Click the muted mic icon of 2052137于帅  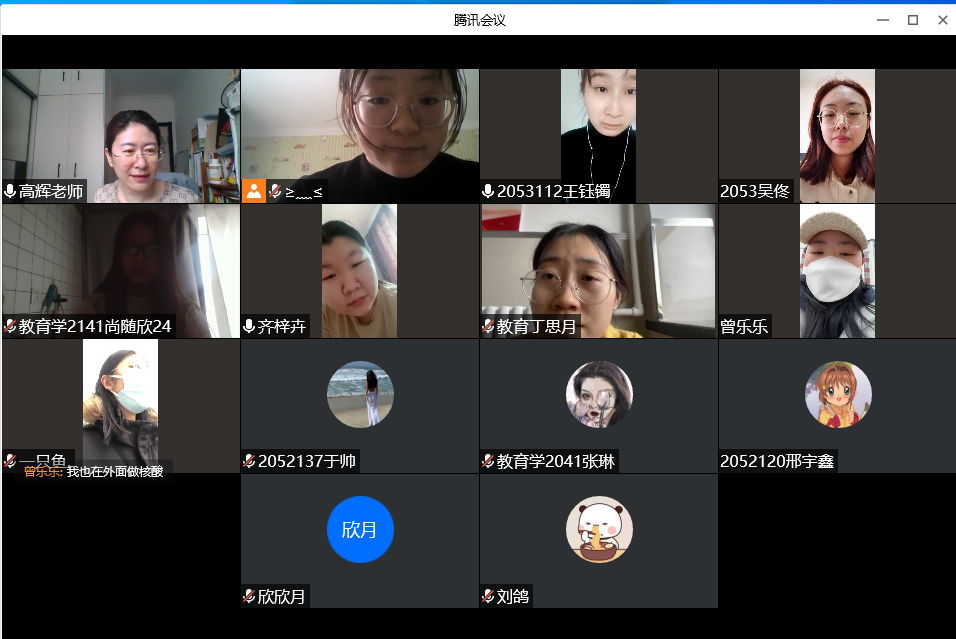point(249,461)
